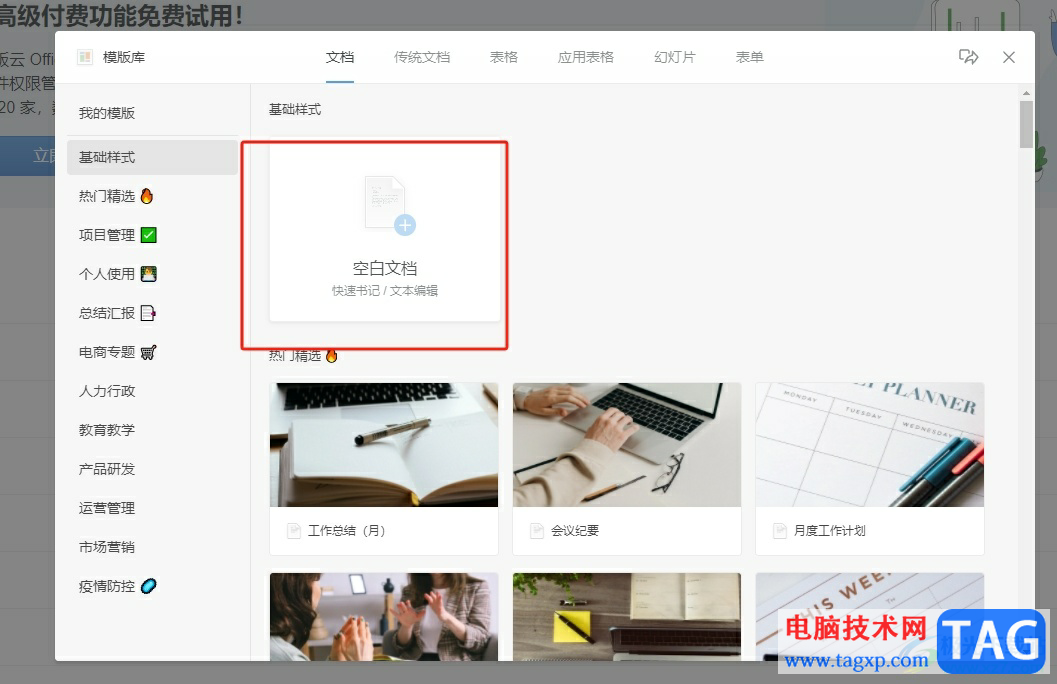The height and width of the screenshot is (684, 1057).
Task: Click the 月度工作计划 template title
Action: point(829,531)
